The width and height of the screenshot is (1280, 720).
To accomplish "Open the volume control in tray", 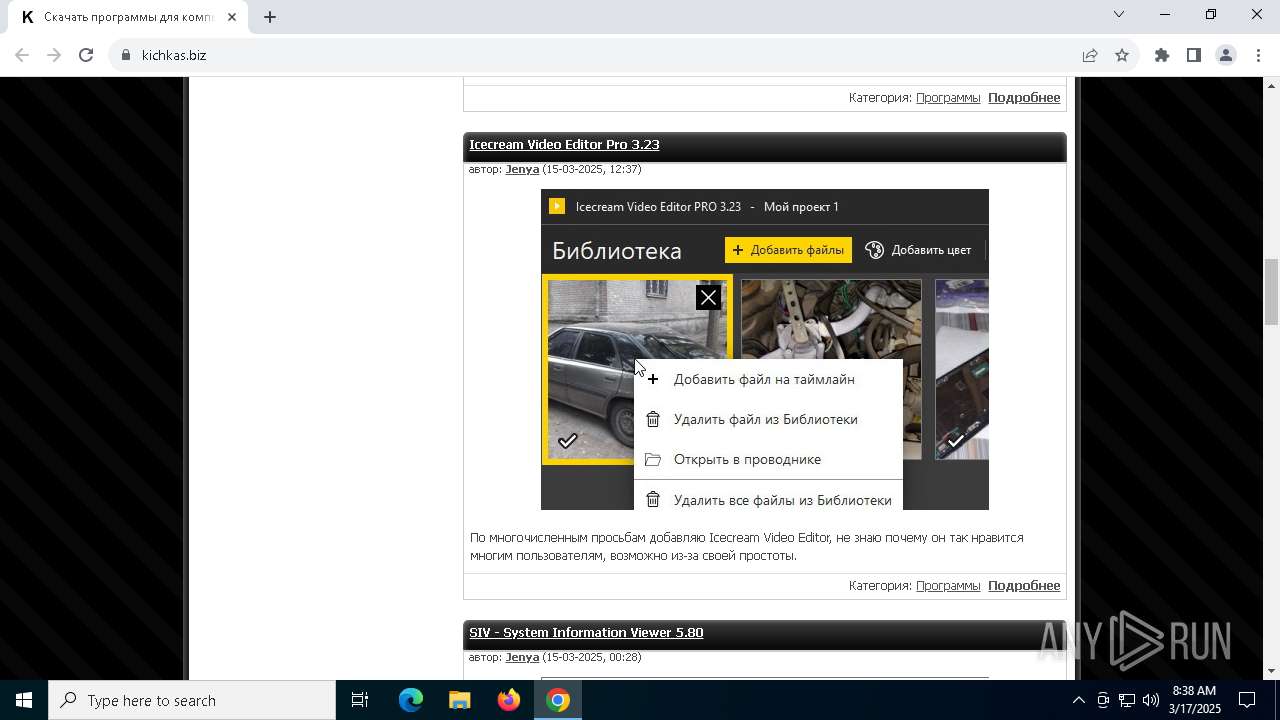I will pos(1151,700).
